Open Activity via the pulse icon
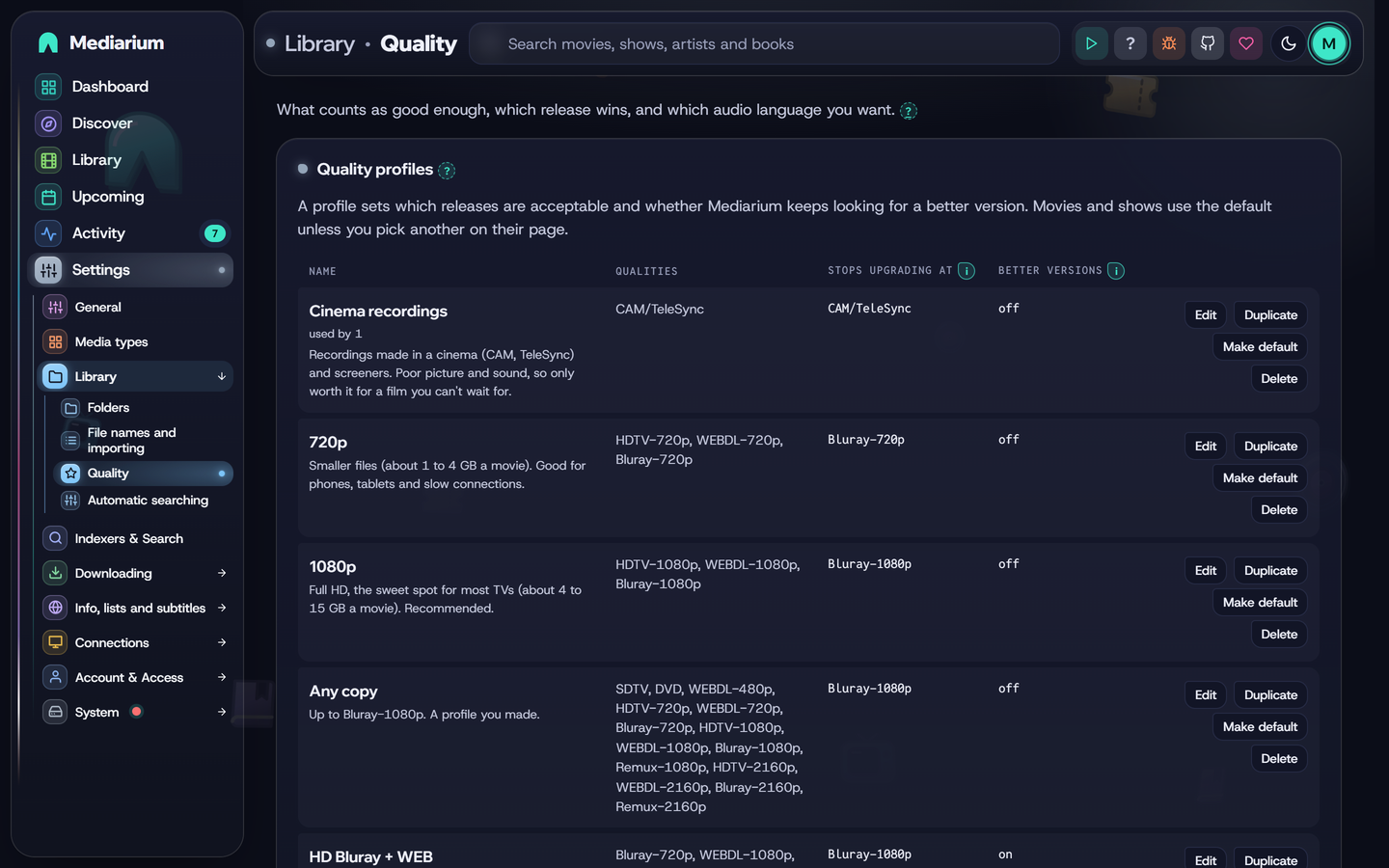 tap(48, 233)
